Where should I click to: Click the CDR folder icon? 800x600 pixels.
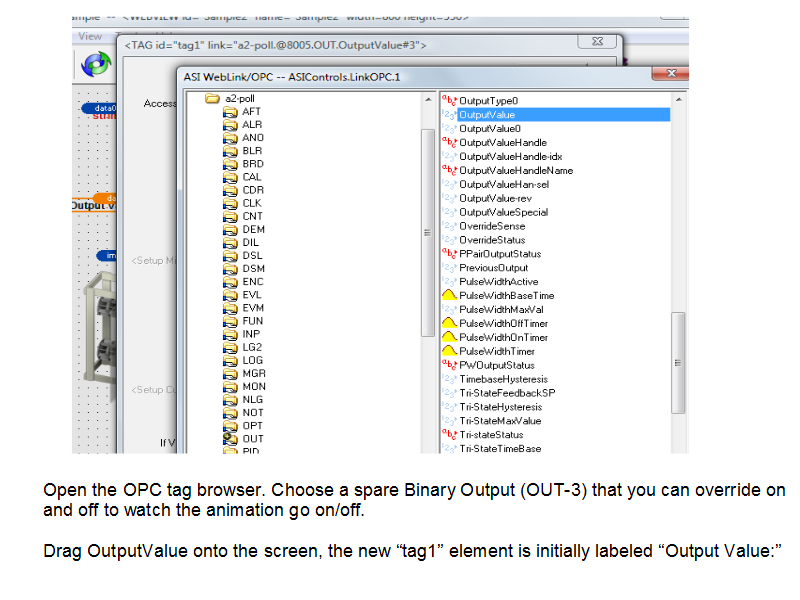pyautogui.click(x=230, y=190)
